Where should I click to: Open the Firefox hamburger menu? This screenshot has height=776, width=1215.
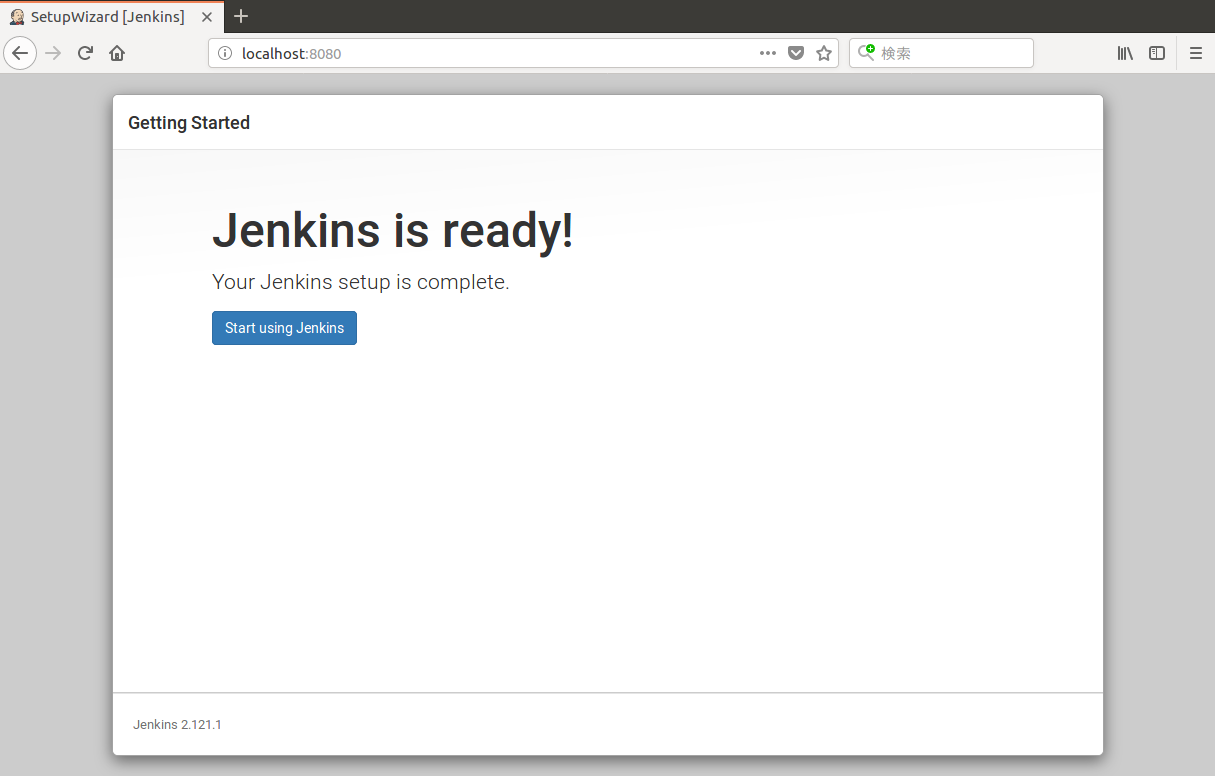coord(1196,53)
